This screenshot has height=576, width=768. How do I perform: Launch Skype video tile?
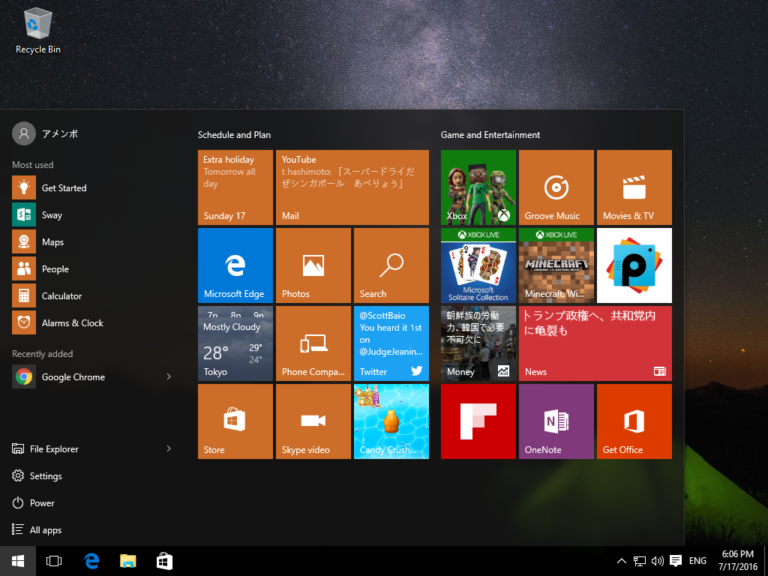[x=313, y=421]
